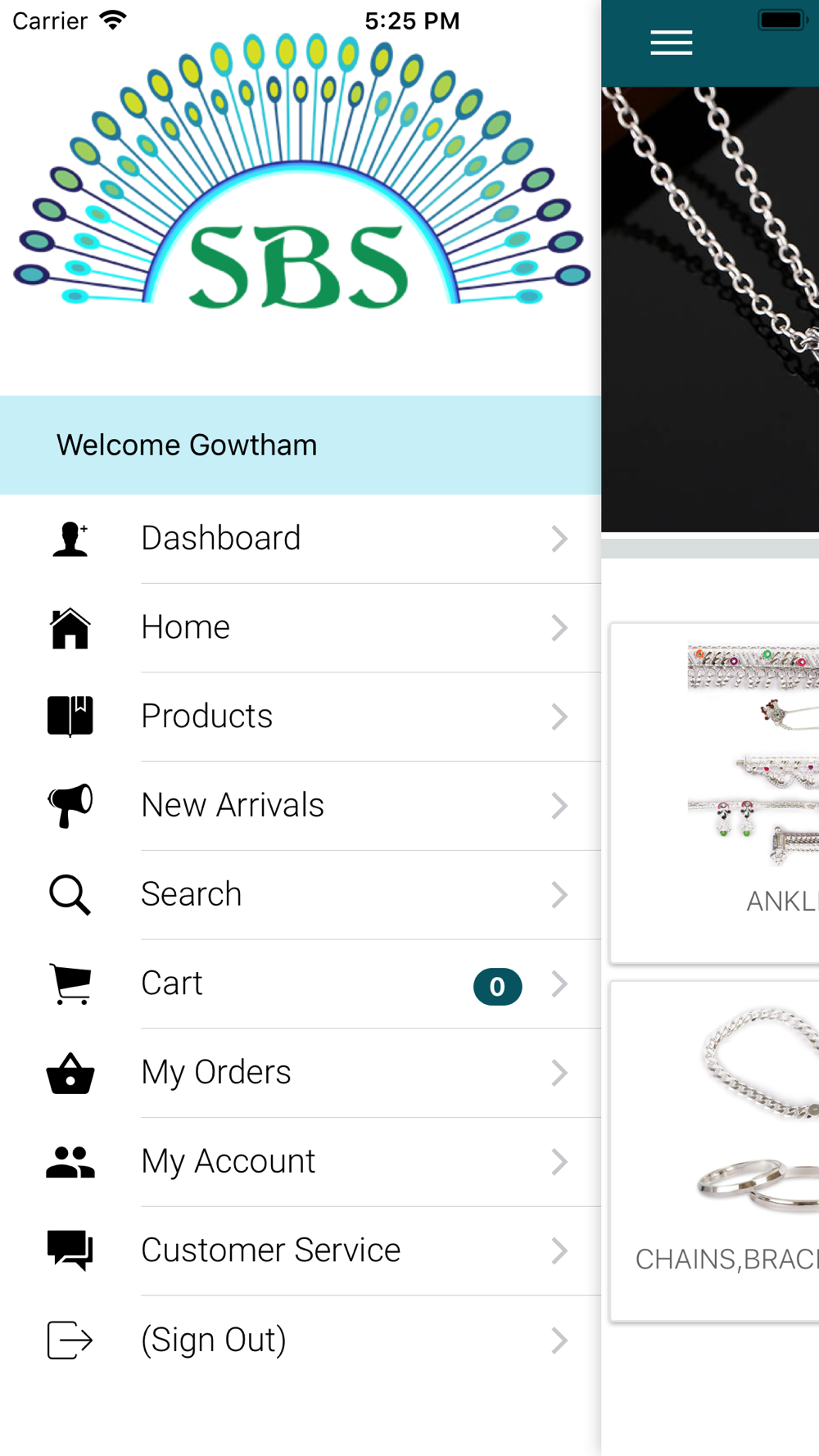Viewport: 819px width, 1456px height.
Task: Tap the Sign Out arrow icon
Action: (70, 1340)
